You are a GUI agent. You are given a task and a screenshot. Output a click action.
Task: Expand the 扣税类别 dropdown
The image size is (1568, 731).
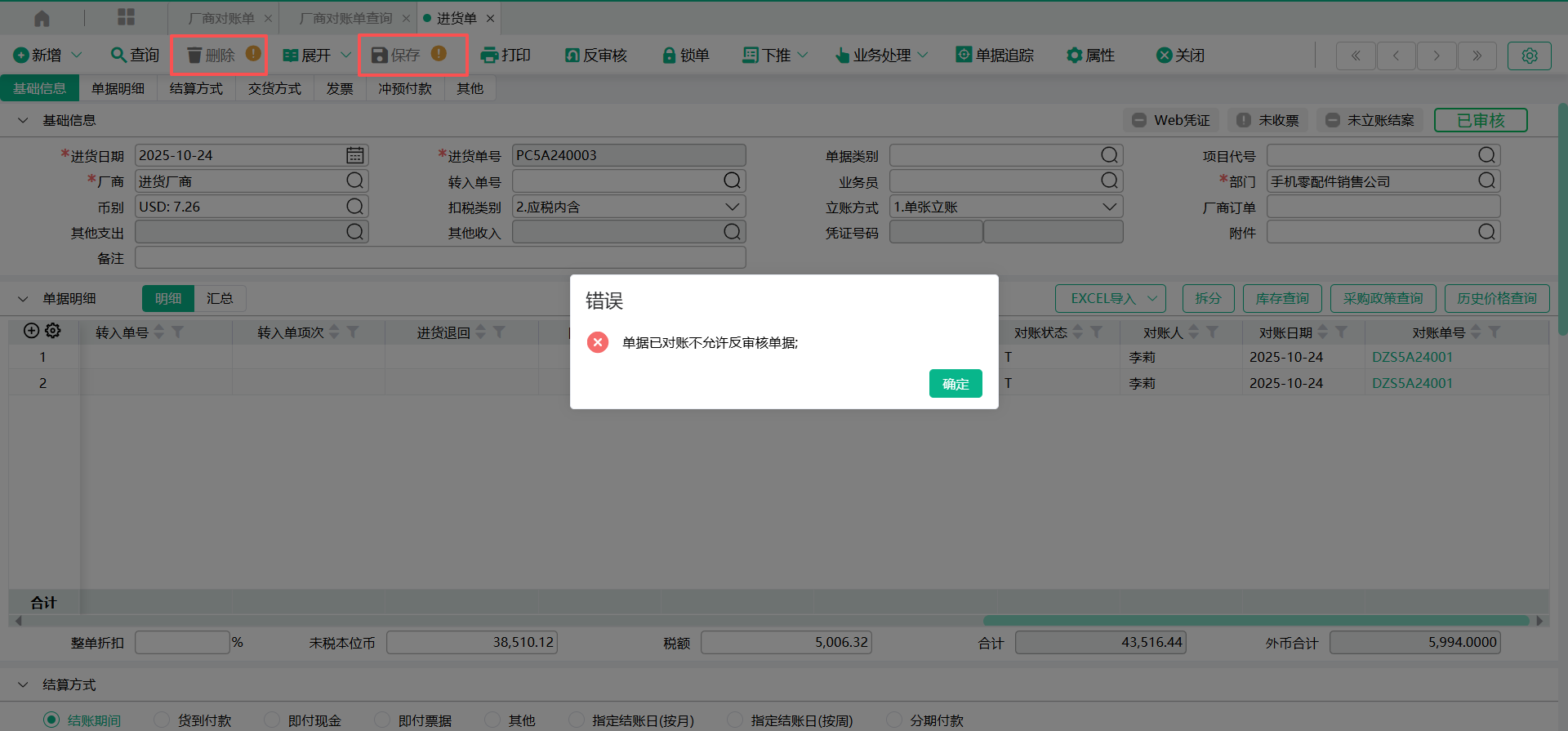tap(732, 207)
